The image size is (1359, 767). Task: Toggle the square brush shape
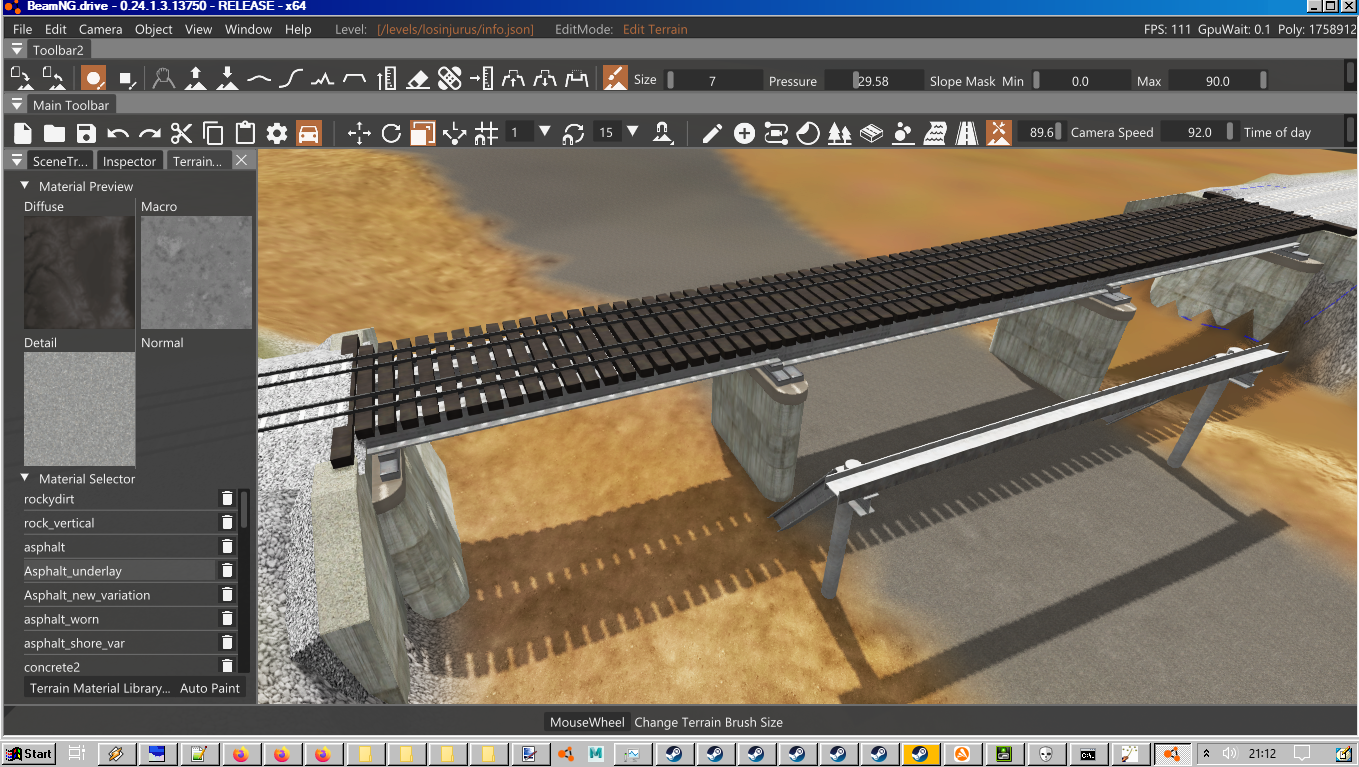(127, 79)
